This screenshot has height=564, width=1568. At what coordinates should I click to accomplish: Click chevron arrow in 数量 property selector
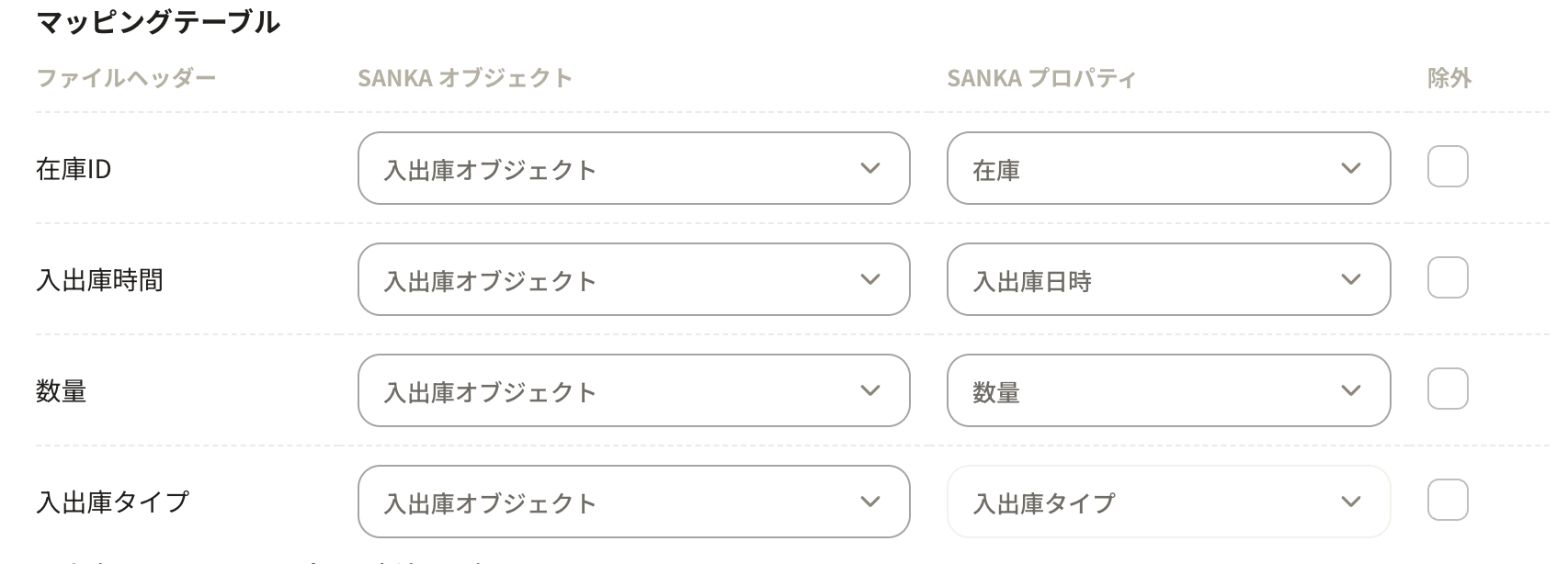[1350, 390]
